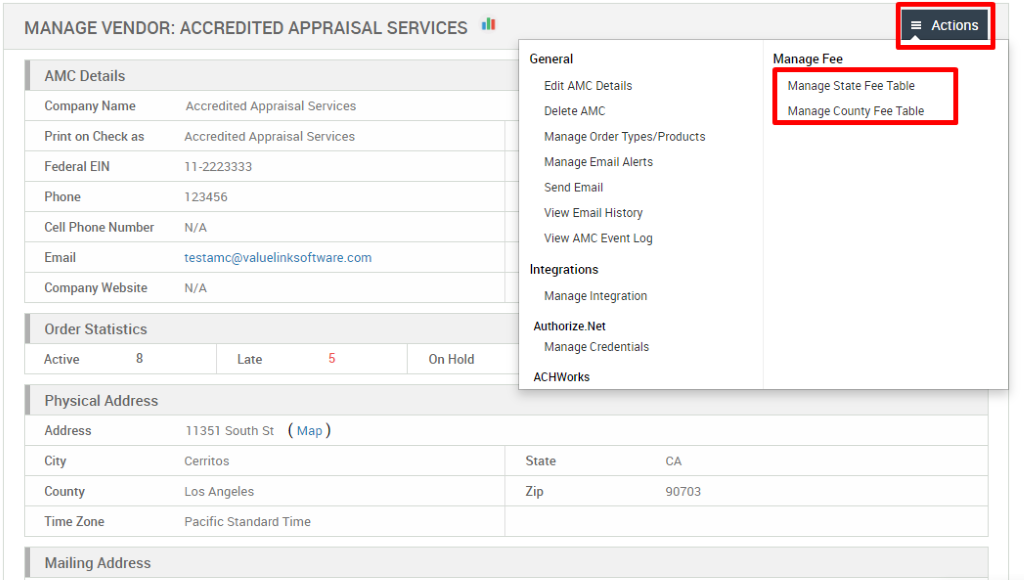Click the State value CA
Viewport: 1024px width, 580px height.
673,461
